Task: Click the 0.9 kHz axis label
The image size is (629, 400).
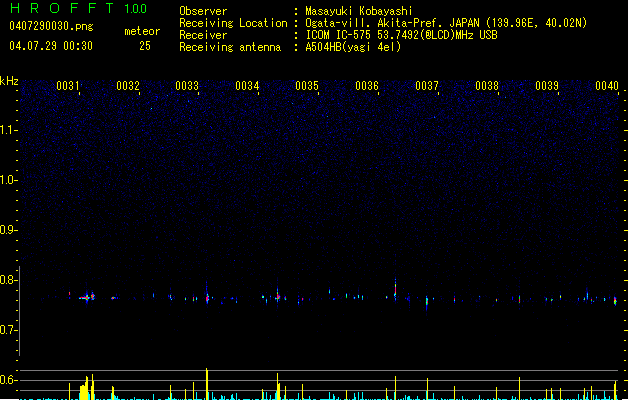Action: click(8, 230)
